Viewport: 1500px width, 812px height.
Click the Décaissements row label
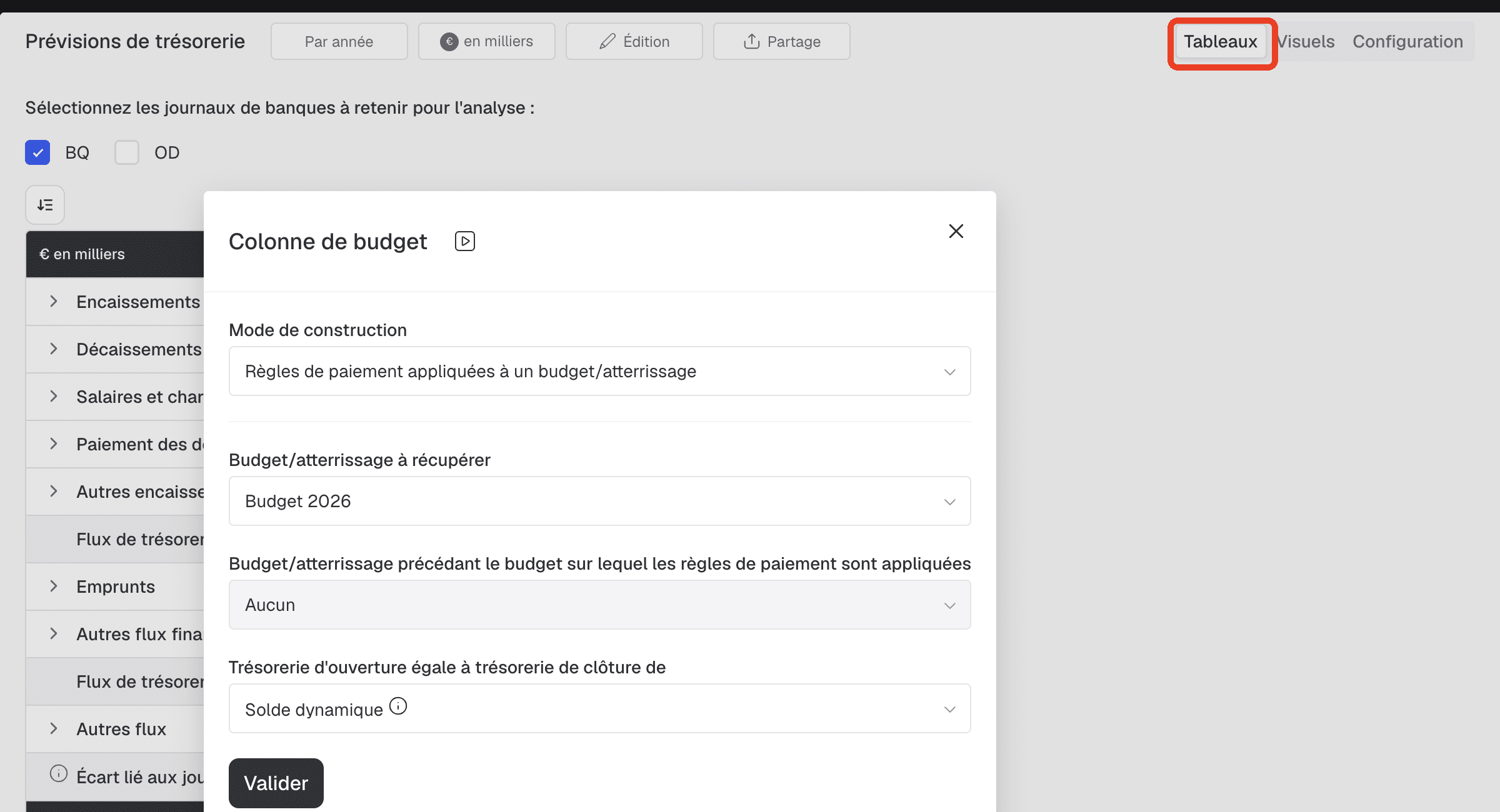pyautogui.click(x=139, y=349)
